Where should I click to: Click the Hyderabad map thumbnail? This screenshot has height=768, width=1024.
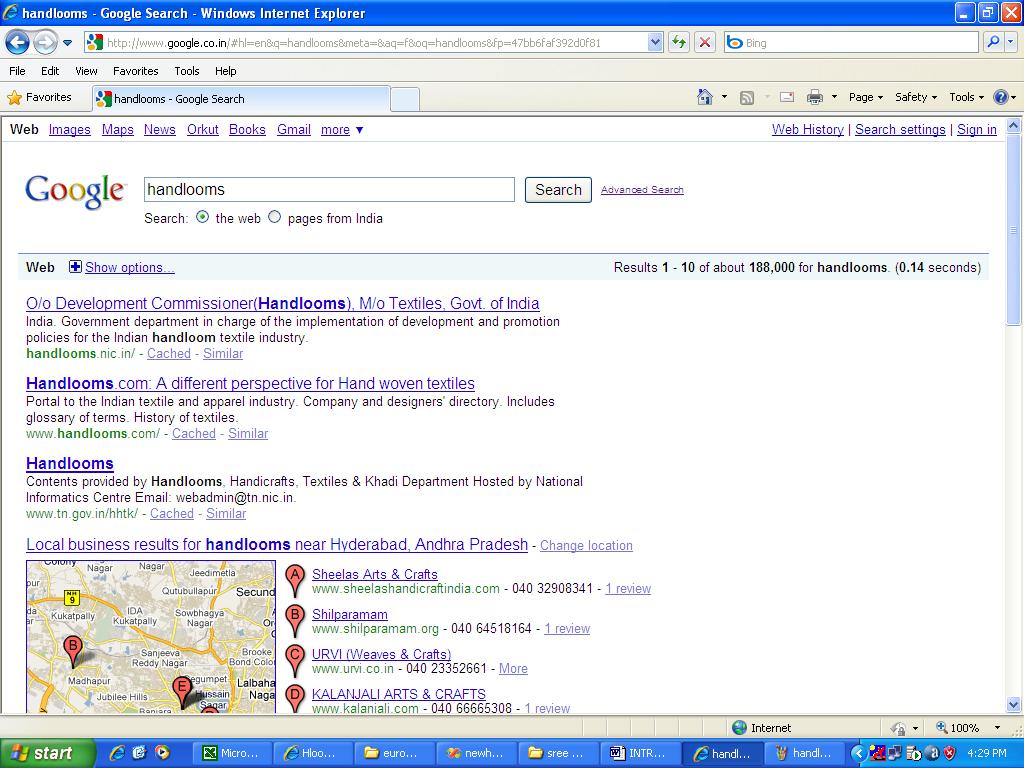click(x=151, y=636)
